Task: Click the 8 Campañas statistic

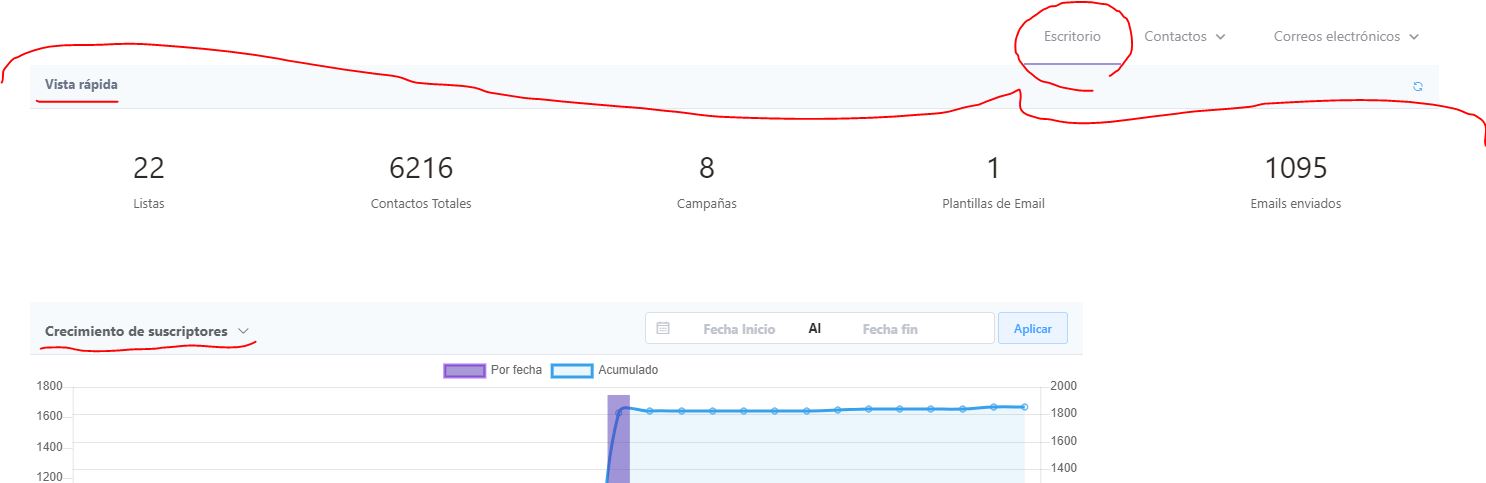Action: pos(706,181)
